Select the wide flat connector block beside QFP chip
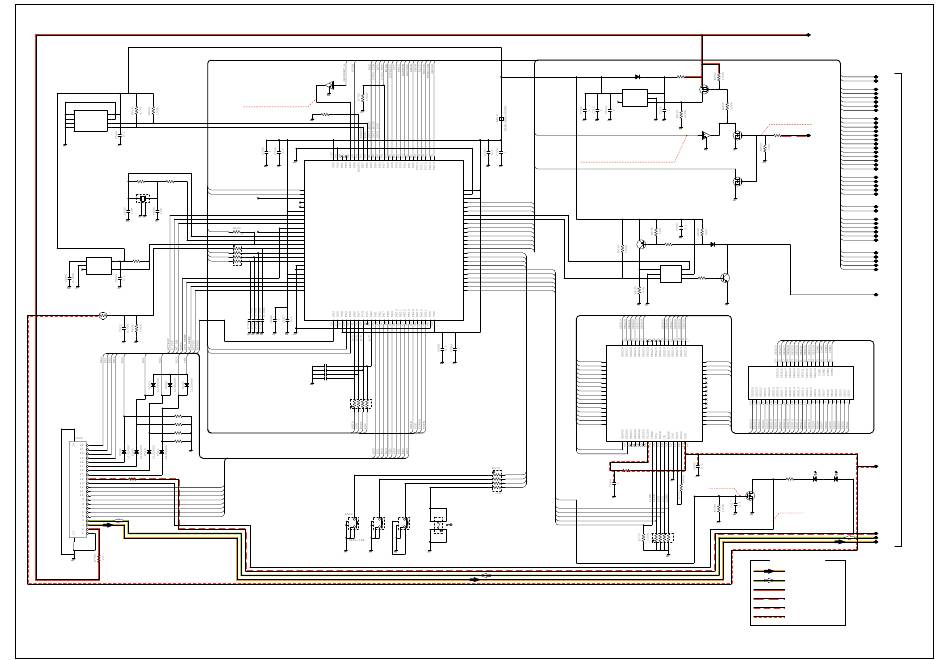Viewport: 950px width, 660px height. click(x=801, y=382)
